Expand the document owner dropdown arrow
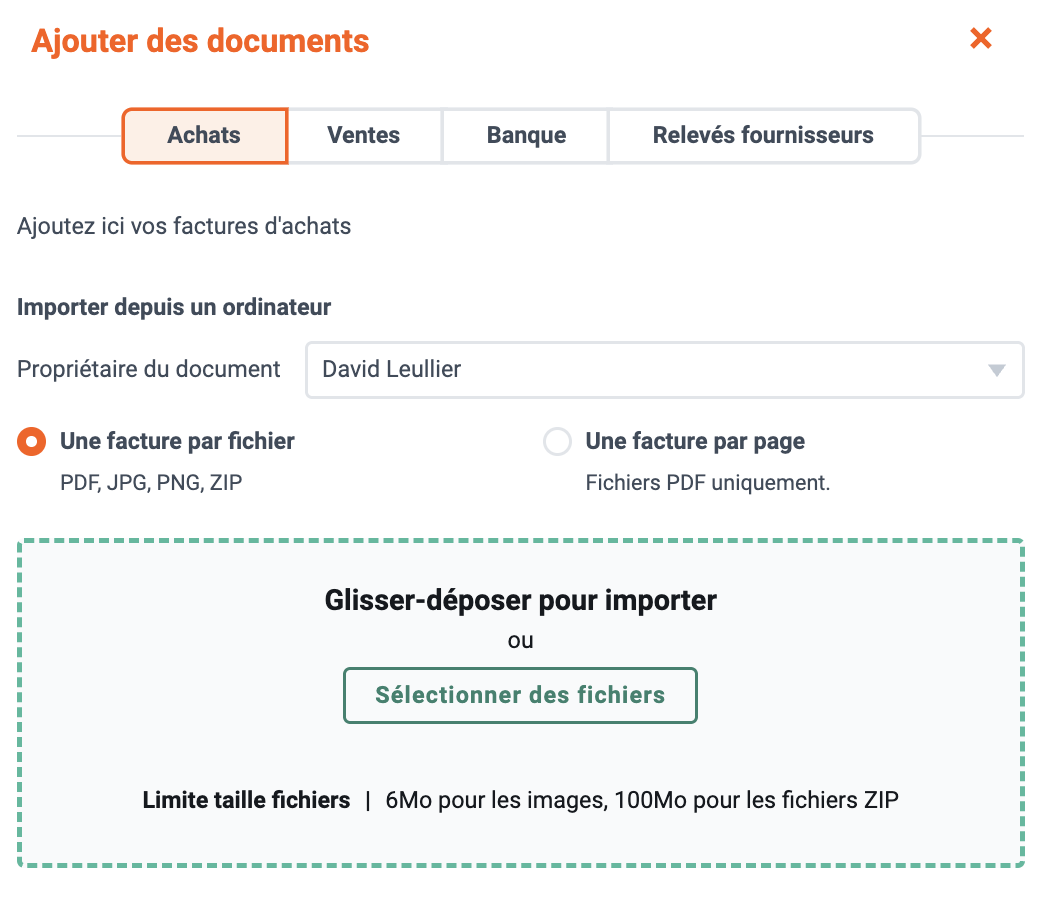 pos(997,370)
